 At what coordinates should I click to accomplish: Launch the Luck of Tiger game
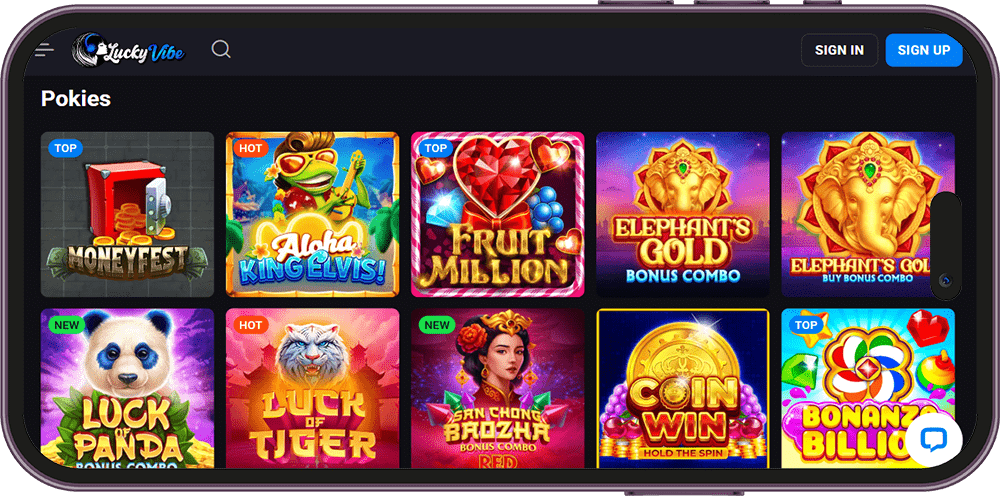point(312,388)
